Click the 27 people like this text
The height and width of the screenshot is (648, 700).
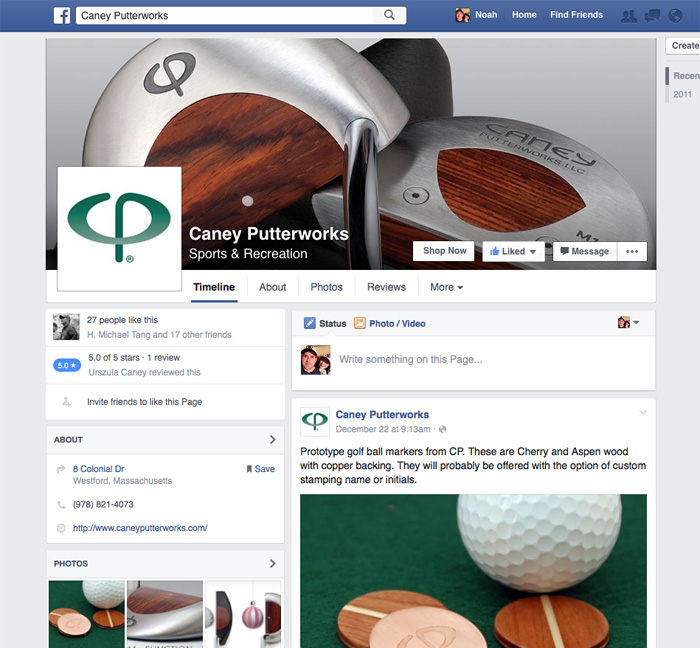point(122,320)
